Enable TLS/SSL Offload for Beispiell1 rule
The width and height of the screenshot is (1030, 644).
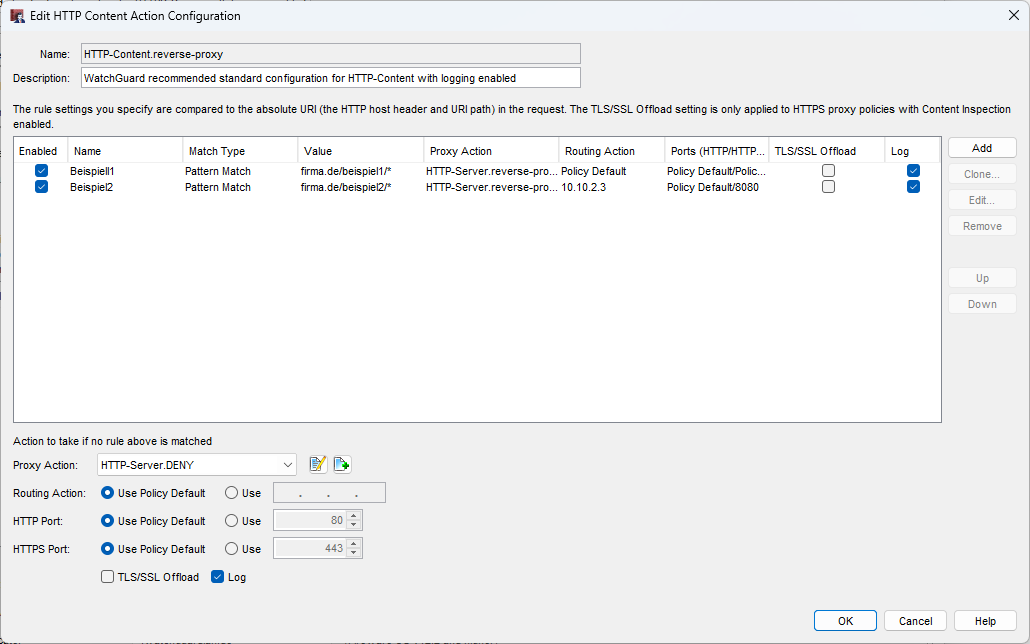(x=828, y=171)
